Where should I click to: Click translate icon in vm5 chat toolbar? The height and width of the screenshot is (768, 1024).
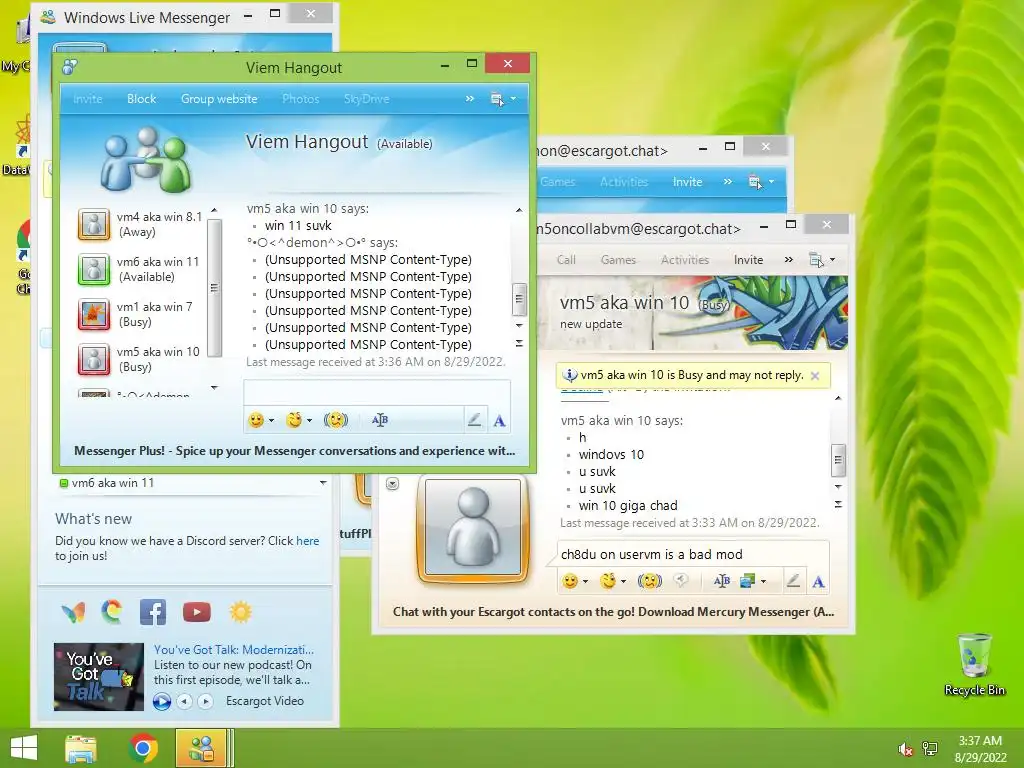point(722,581)
